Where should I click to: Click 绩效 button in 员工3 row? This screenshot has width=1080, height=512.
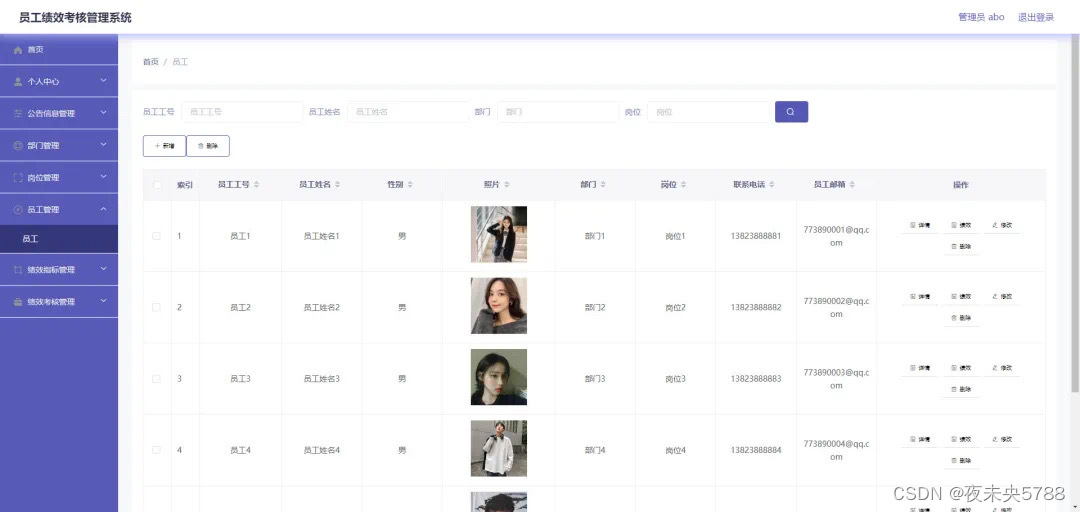[x=961, y=368]
